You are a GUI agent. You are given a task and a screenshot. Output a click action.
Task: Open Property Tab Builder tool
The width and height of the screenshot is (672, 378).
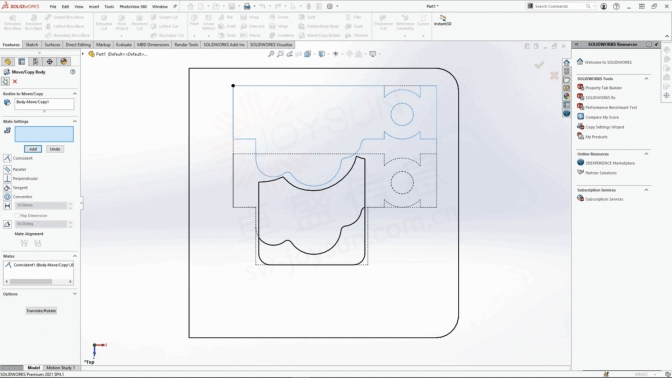603,88
